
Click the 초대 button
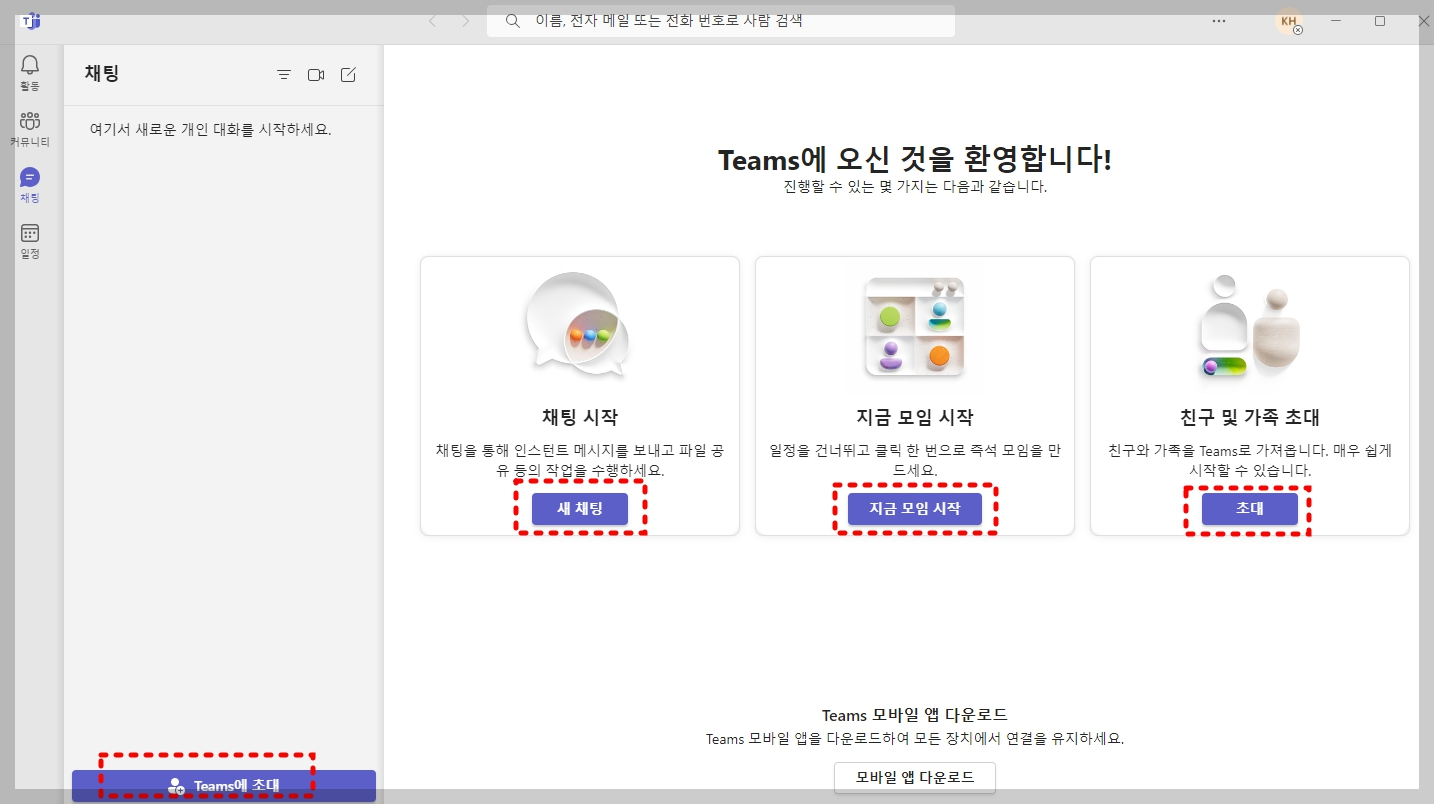pos(1250,509)
